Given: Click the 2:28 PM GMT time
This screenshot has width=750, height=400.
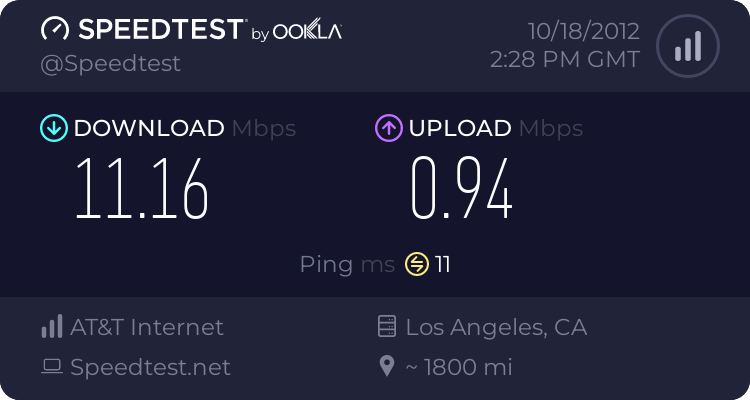Looking at the screenshot, I should point(565,60).
